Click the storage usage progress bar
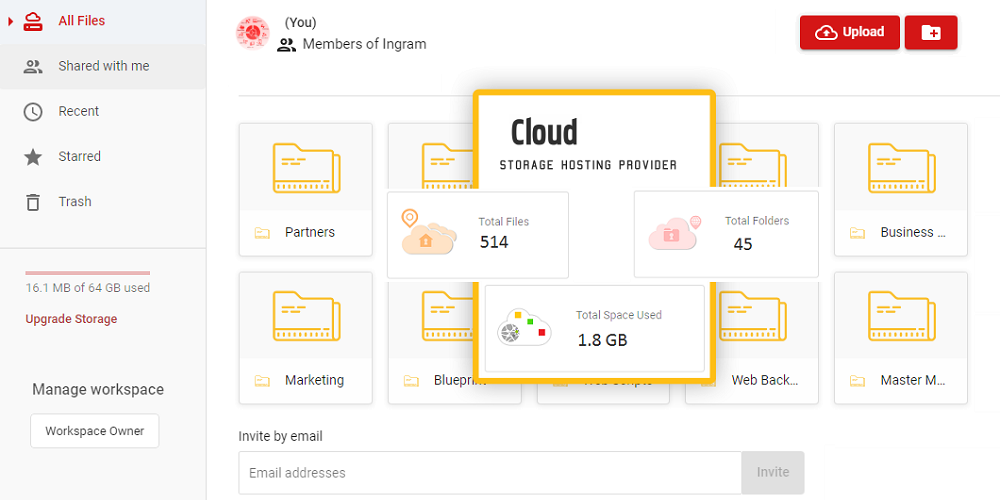This screenshot has height=500, width=1000. (87, 272)
